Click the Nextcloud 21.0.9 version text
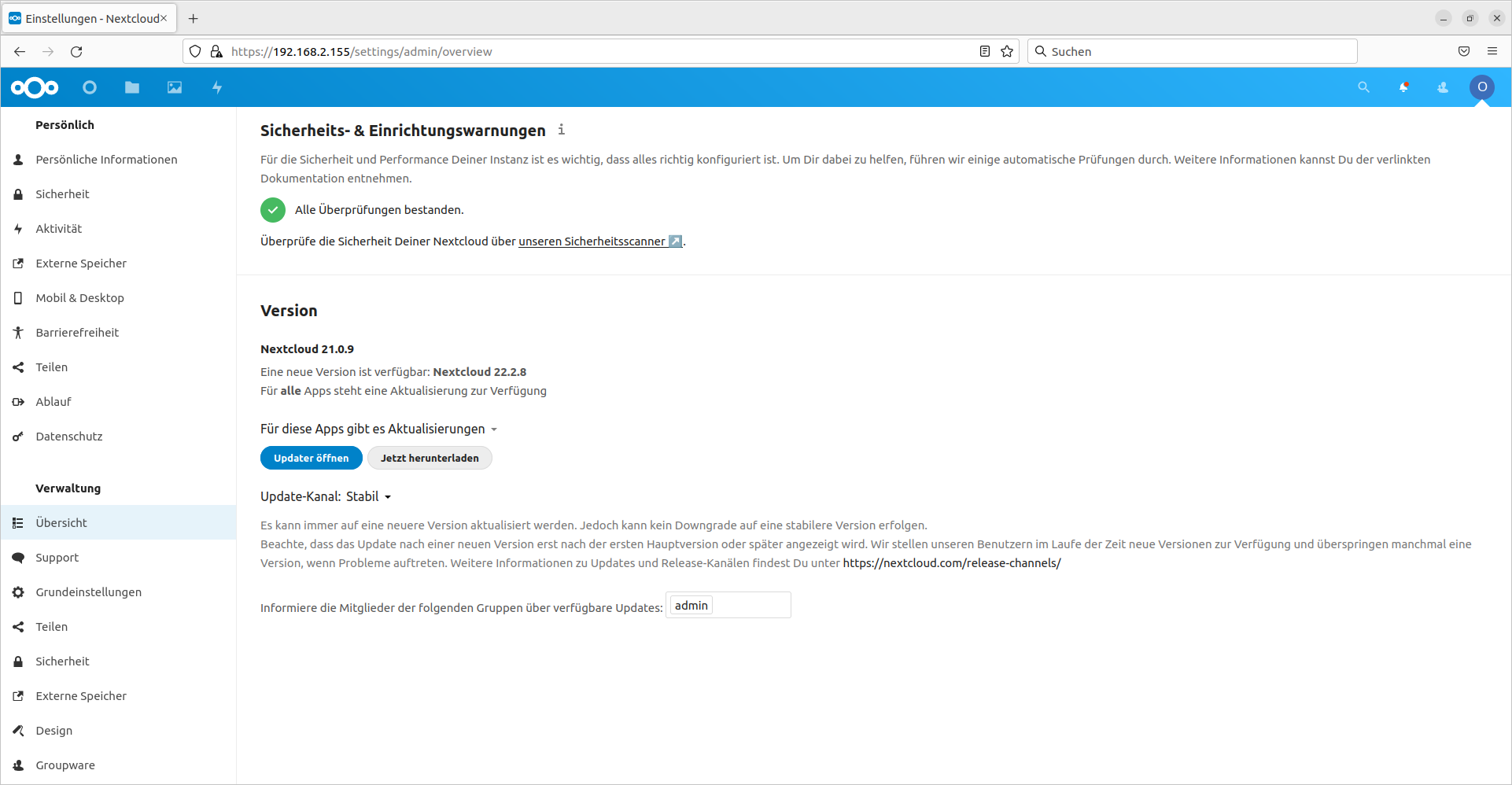Image resolution: width=1512 pixels, height=785 pixels. click(307, 349)
